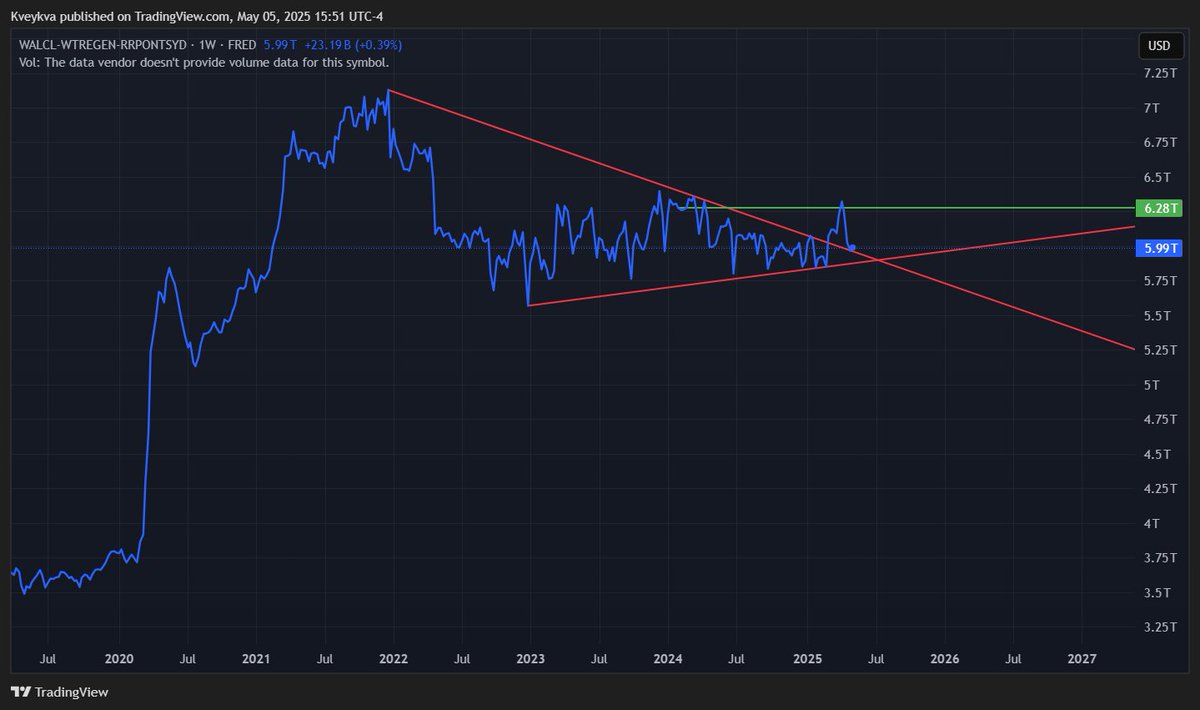
Task: Click the blue 5.99T price tag
Action: coord(1159,247)
